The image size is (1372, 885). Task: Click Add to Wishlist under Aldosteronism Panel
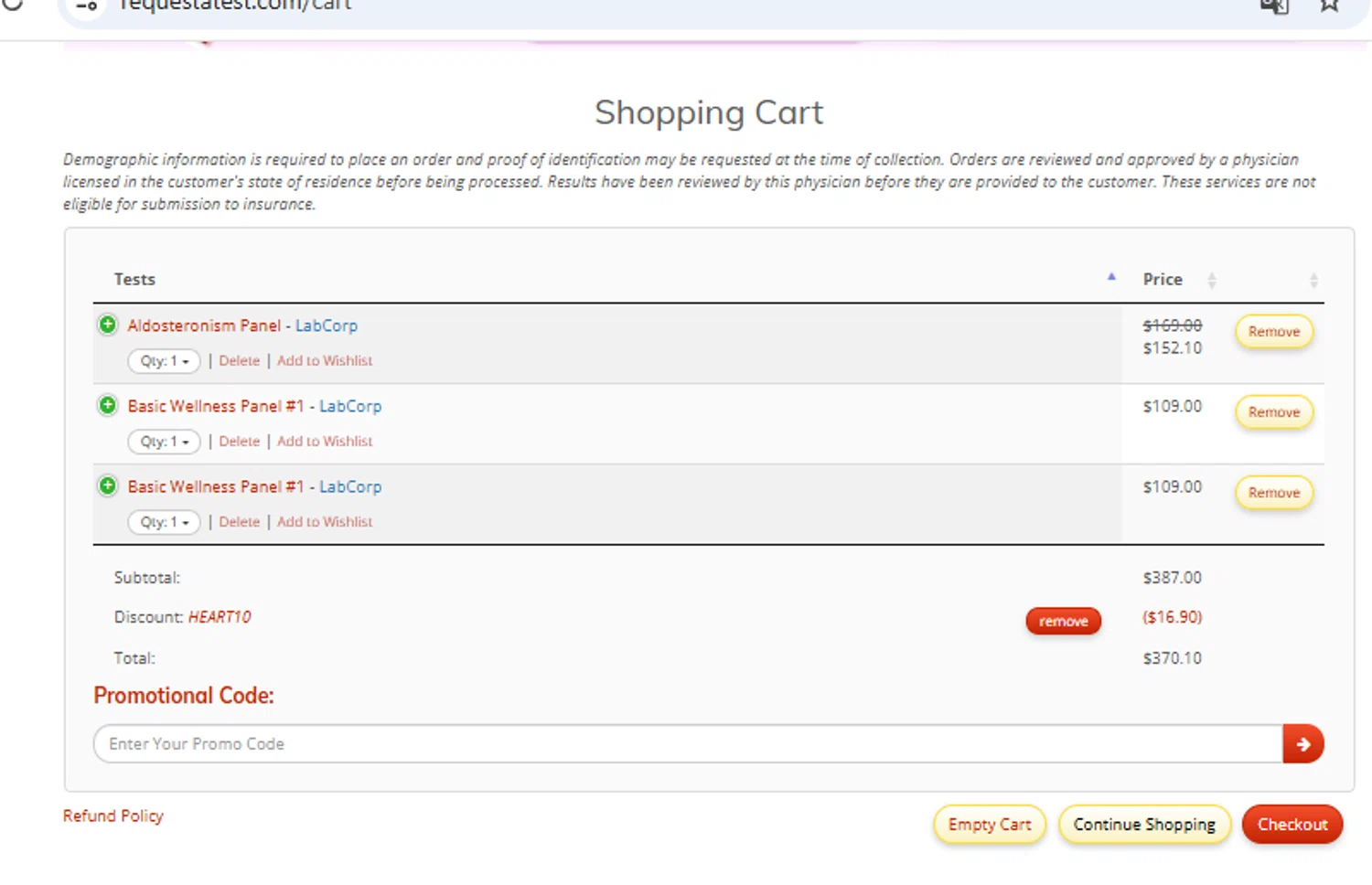pos(325,361)
